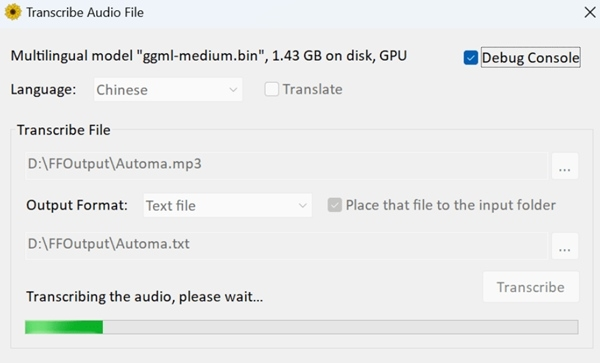Screen dimensions: 600x363
Task: Browse for output file with ellipsis button
Action: 565,246
